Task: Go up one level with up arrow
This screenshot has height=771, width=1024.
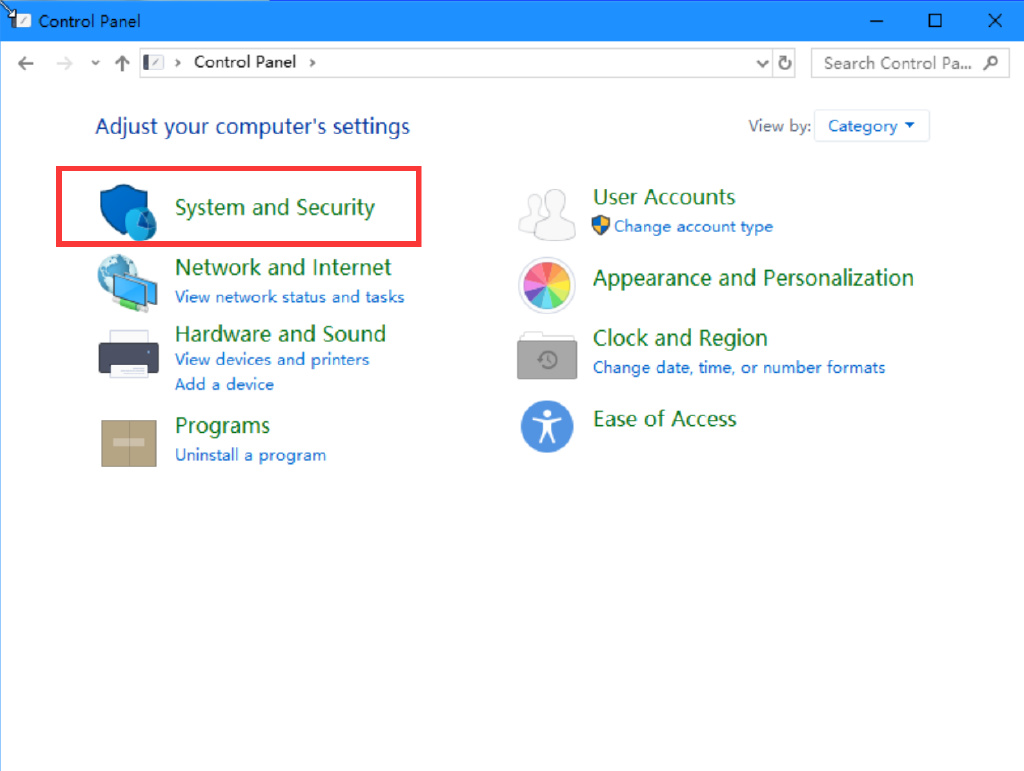Action: click(x=122, y=63)
